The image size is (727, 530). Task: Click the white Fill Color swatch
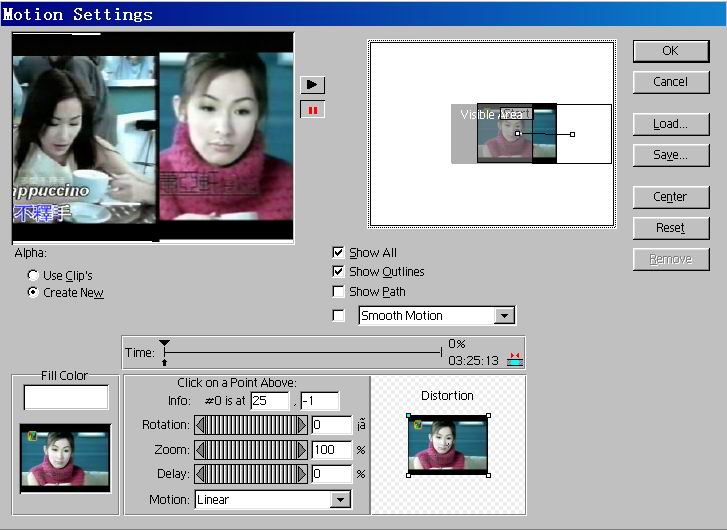point(66,398)
